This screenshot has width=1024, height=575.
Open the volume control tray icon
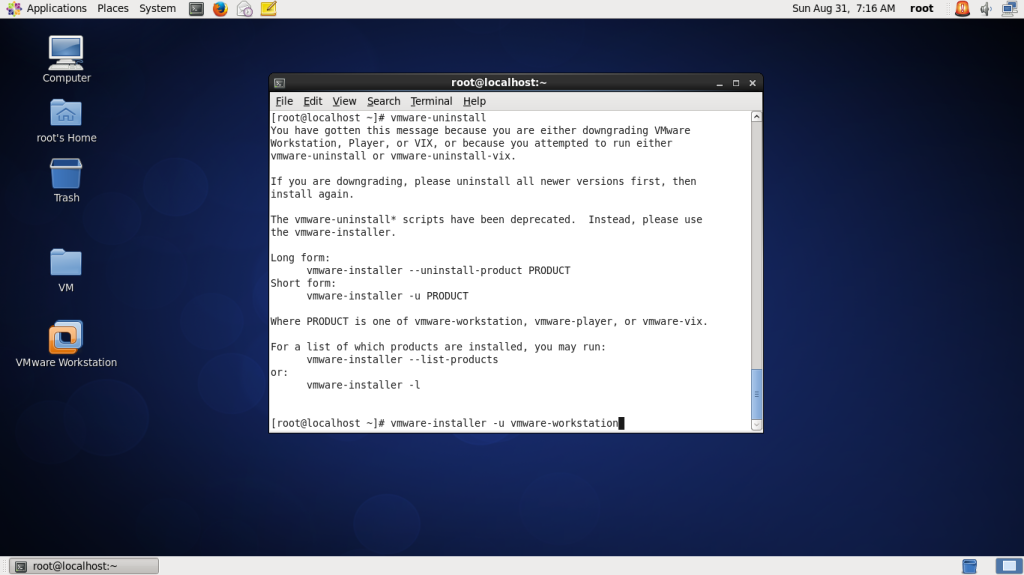(x=985, y=8)
